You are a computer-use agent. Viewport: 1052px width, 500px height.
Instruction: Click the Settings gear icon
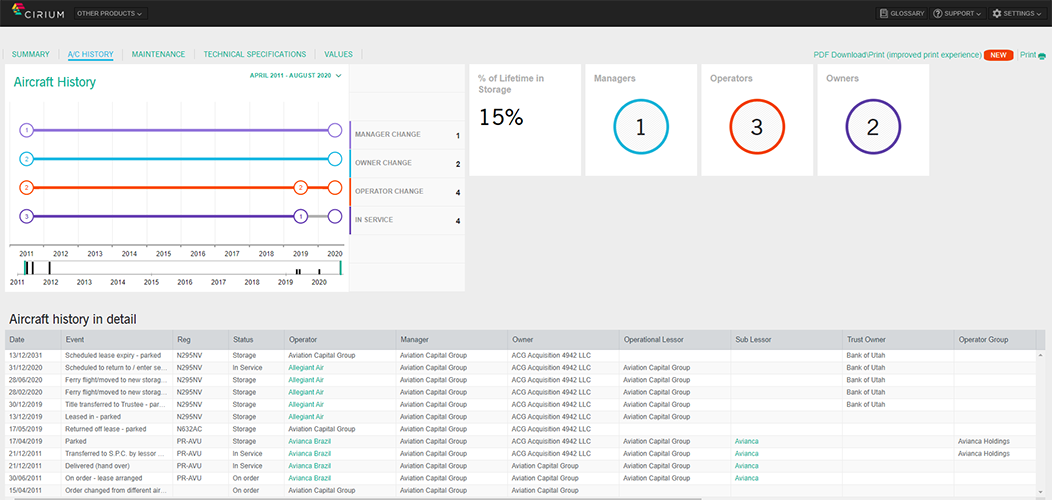996,13
